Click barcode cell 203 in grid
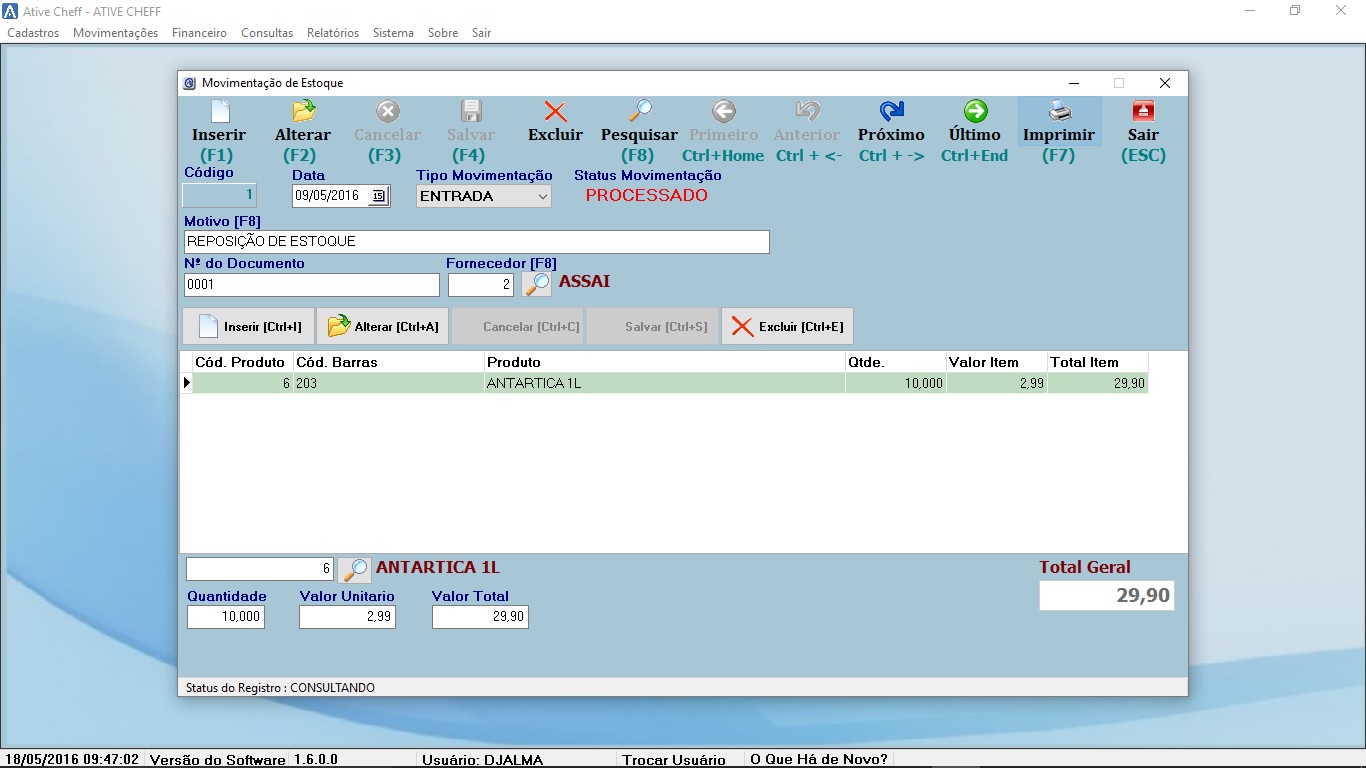The image size is (1366, 768). [x=388, y=383]
